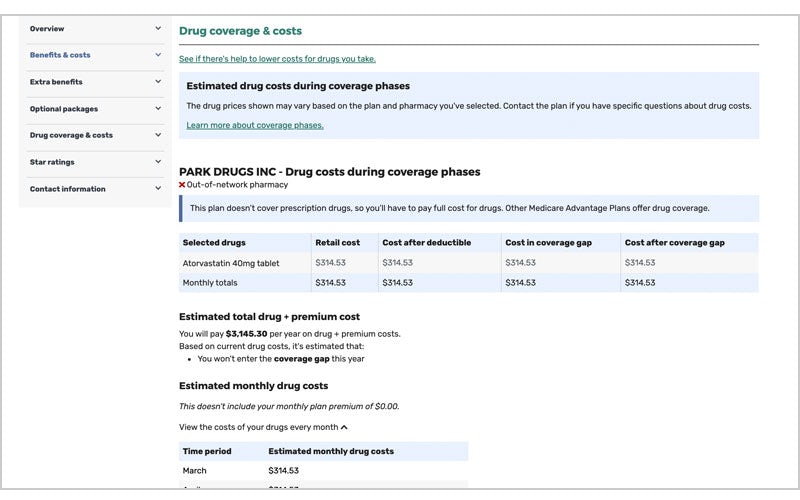Open link about help lowering drug costs

point(277,59)
